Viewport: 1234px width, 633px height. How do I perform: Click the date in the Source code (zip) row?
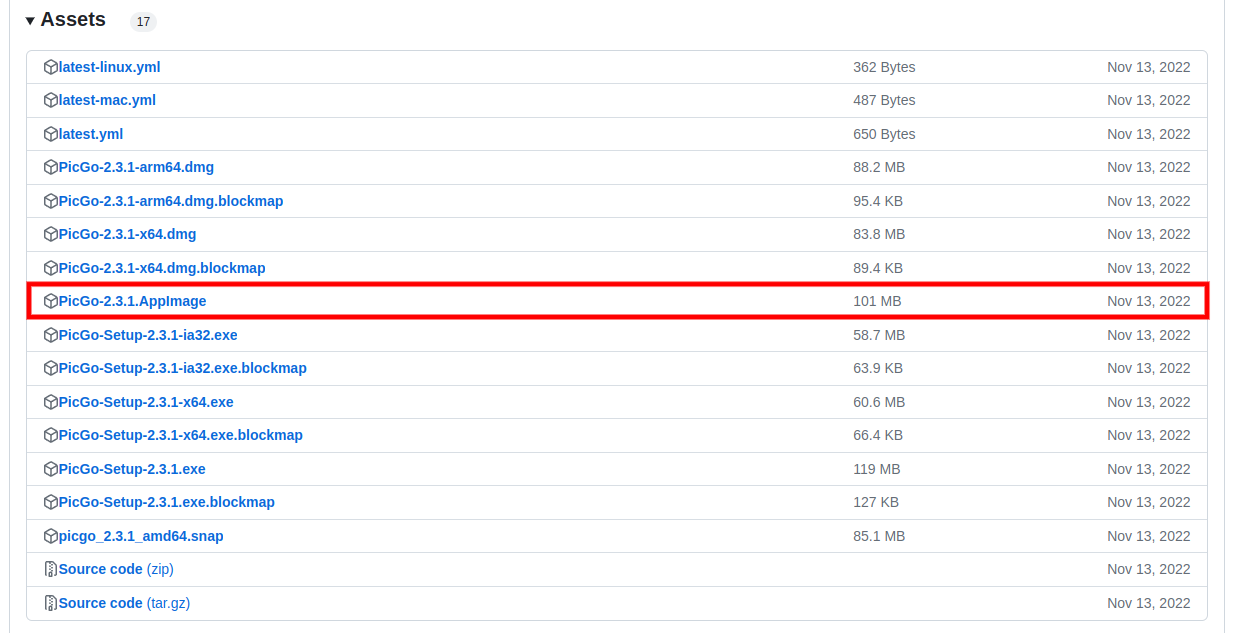click(1149, 569)
